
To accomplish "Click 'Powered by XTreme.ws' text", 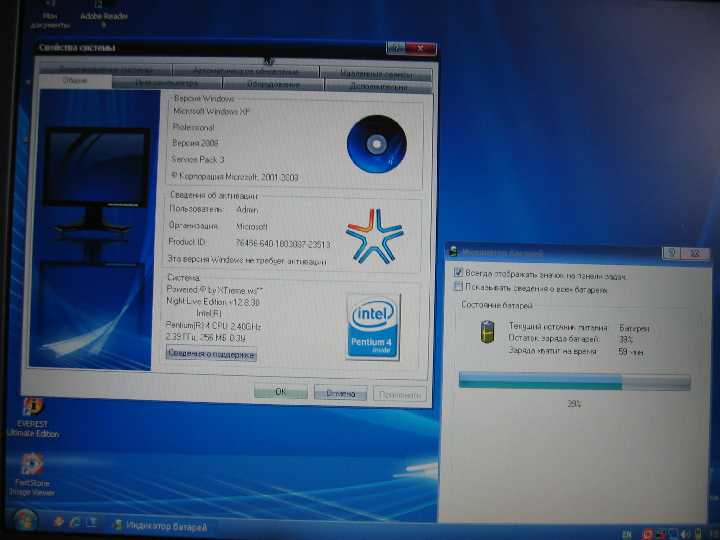I will (x=214, y=290).
